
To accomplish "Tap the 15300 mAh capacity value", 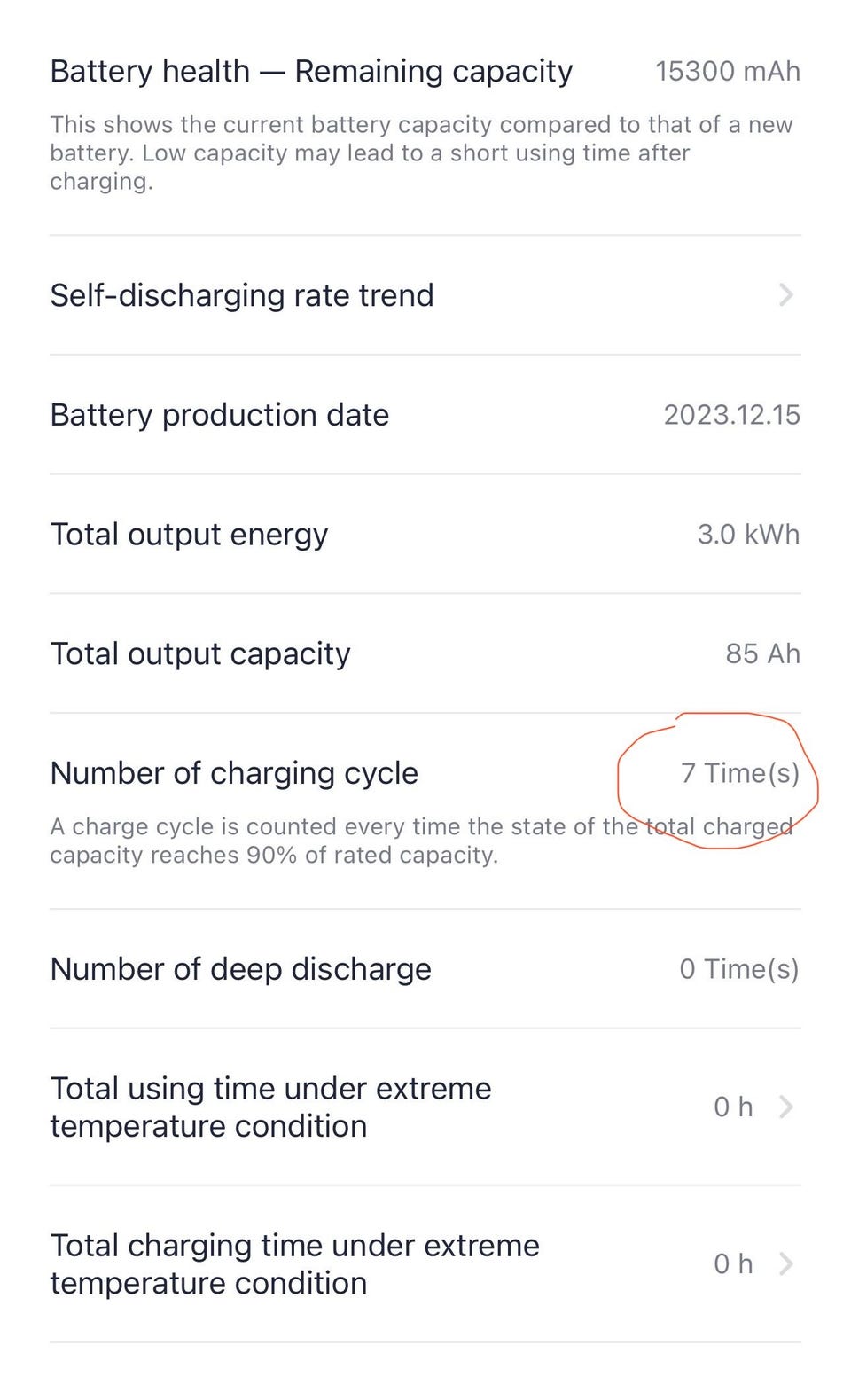I will pos(727,71).
